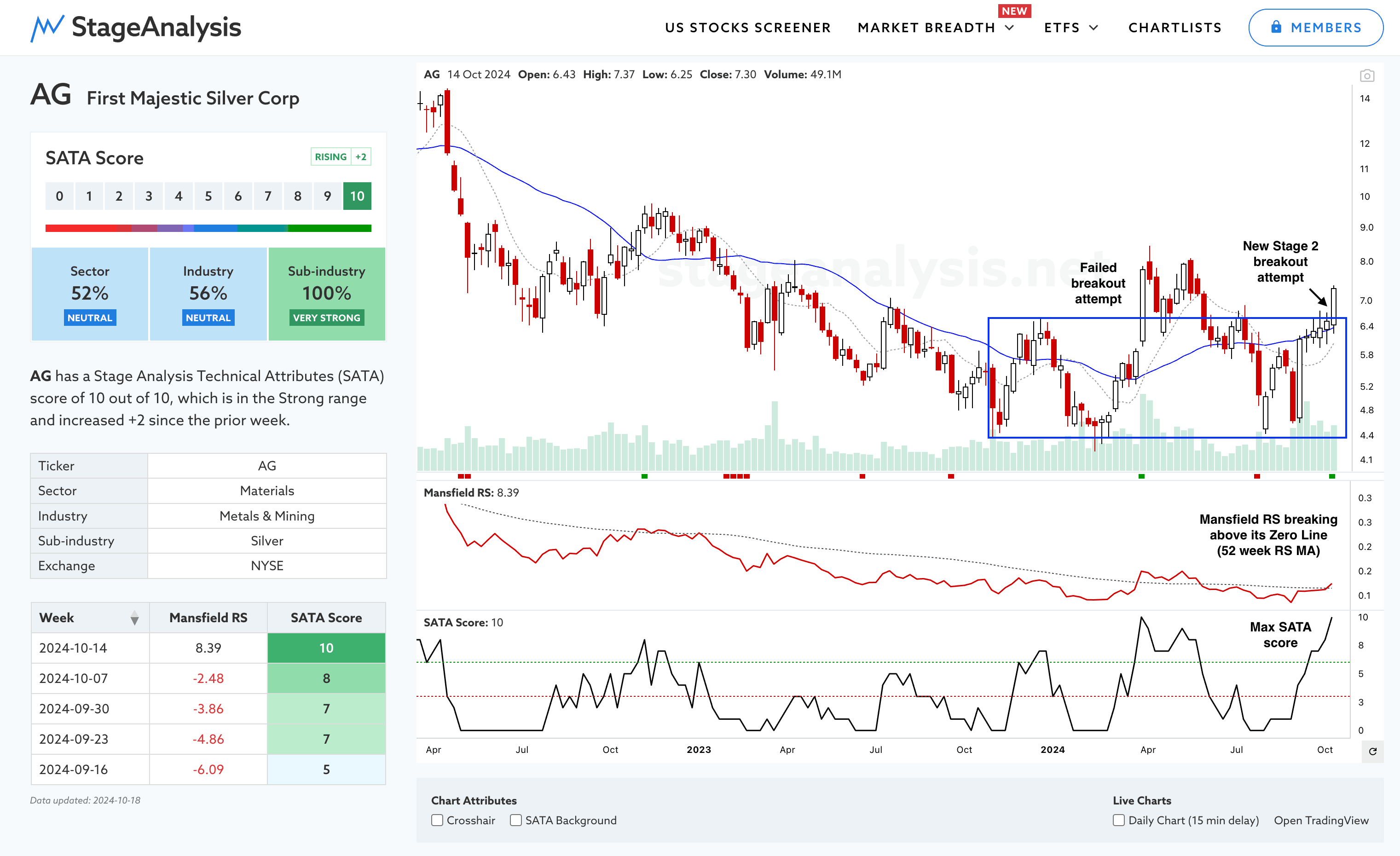Enable Daily Chart 15 min delay checkbox
Image resolution: width=1400 pixels, height=856 pixels.
click(x=1119, y=820)
